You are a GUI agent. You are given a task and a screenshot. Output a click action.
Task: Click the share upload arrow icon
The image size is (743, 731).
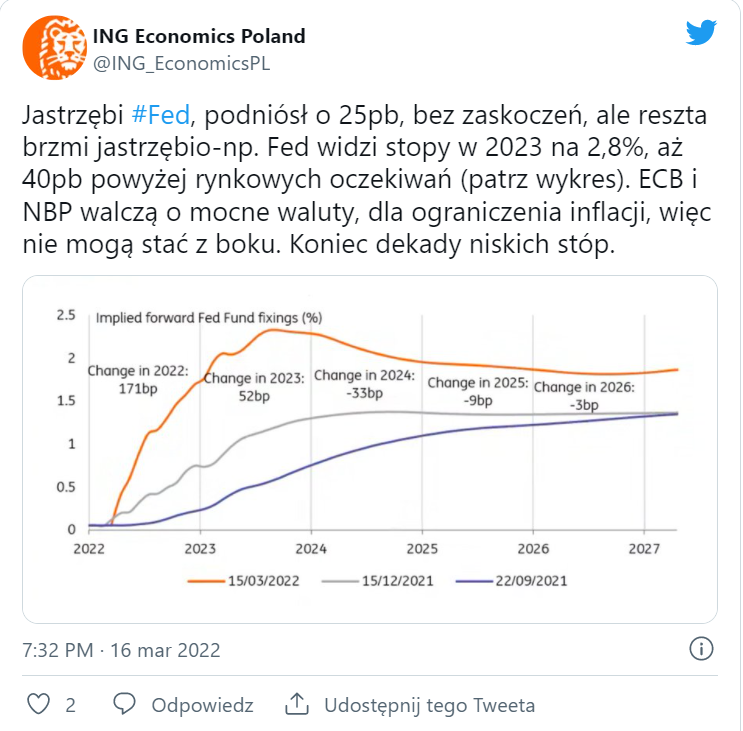click(297, 704)
